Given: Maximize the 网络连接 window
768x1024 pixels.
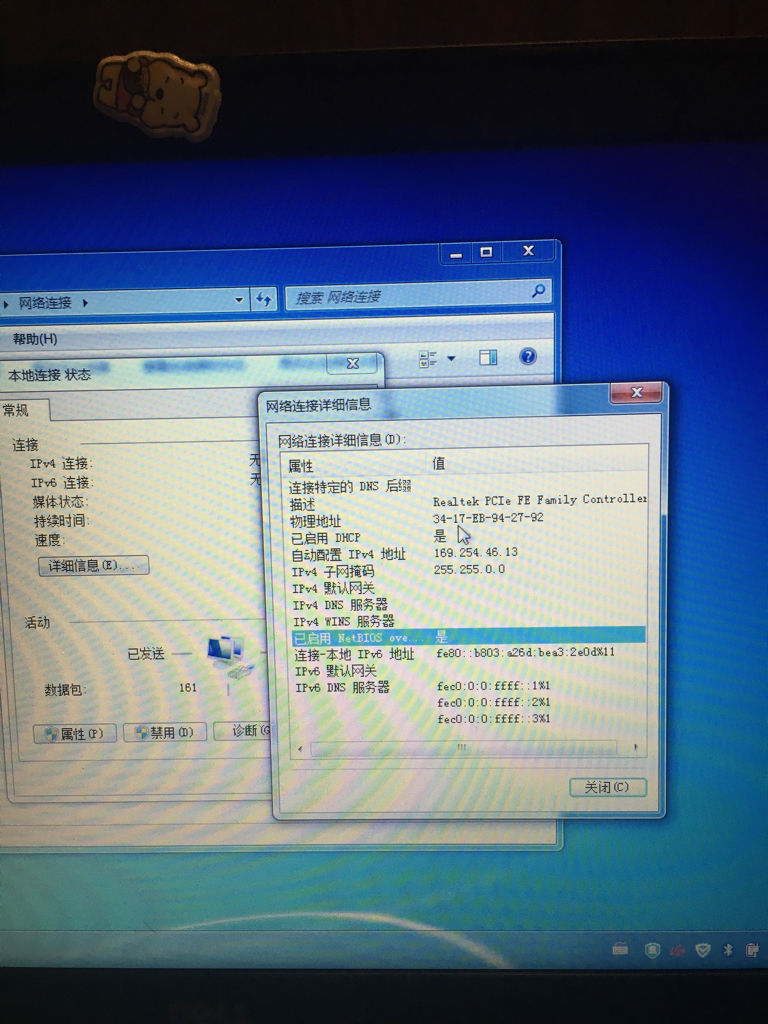Looking at the screenshot, I should 487,252.
